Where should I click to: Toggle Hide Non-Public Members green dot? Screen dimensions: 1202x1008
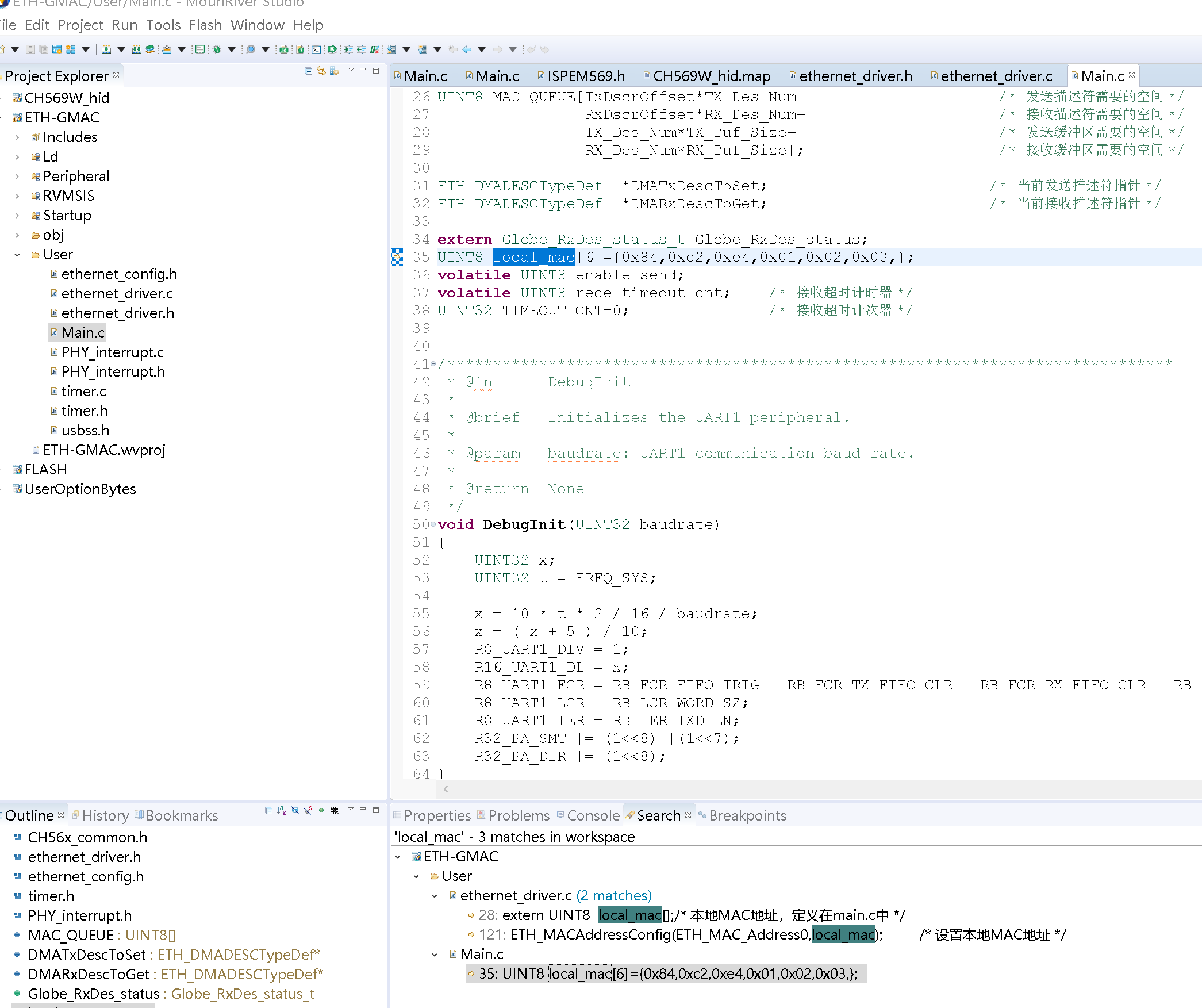pos(321,811)
